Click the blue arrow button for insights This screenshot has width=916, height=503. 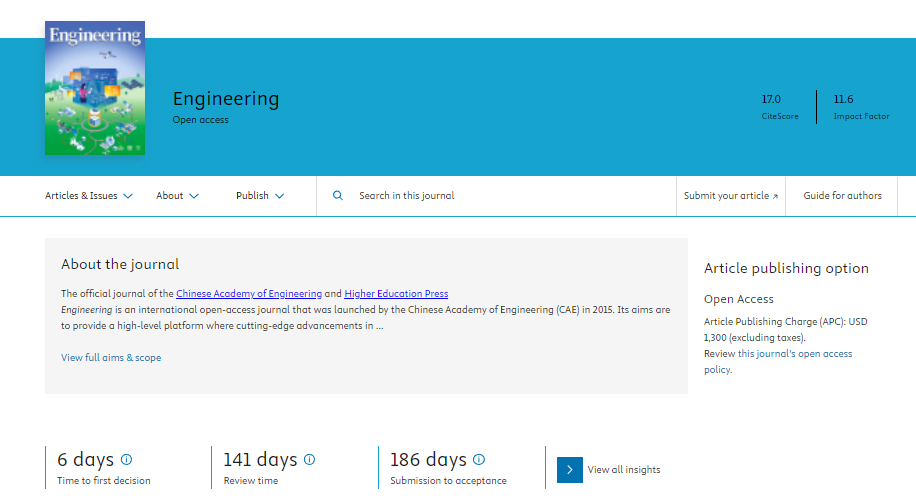(570, 470)
